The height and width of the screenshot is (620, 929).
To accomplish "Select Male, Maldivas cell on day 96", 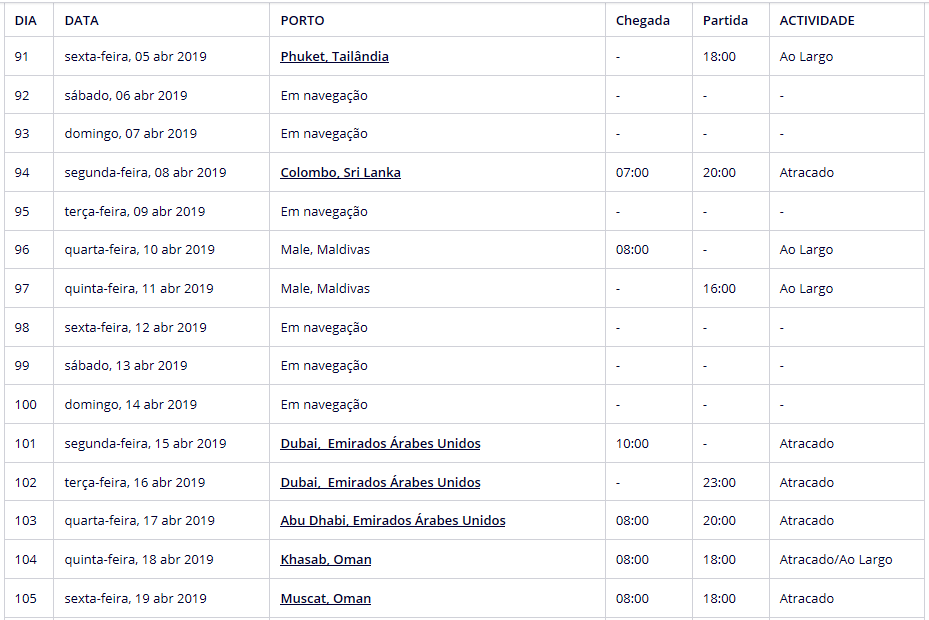I will [x=325, y=250].
